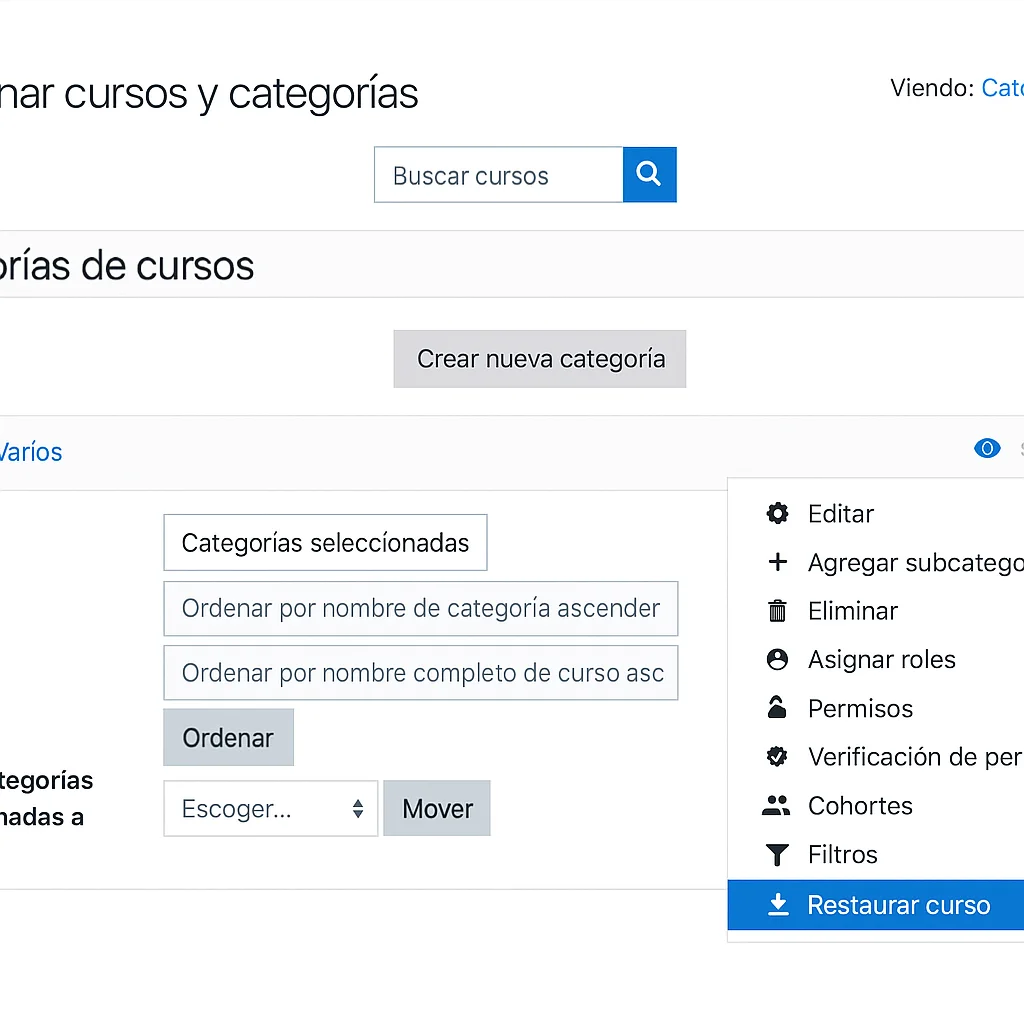Click the download icon for Restaurar curso
Image resolution: width=1024 pixels, height=1024 pixels.
click(777, 904)
